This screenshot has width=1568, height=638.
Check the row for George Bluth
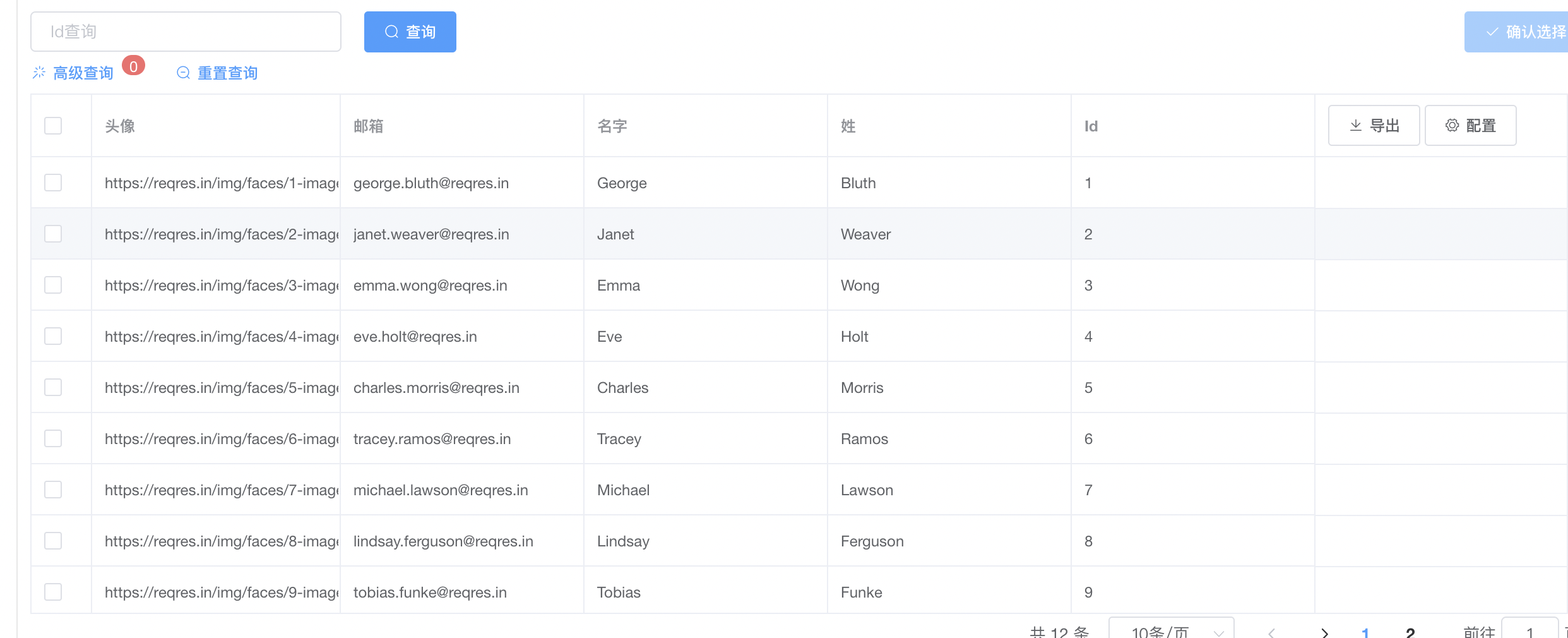pyautogui.click(x=53, y=183)
